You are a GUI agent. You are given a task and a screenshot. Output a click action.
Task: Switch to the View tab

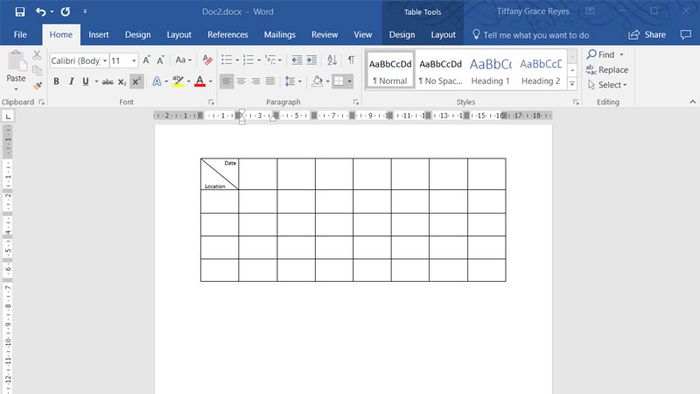coord(362,35)
